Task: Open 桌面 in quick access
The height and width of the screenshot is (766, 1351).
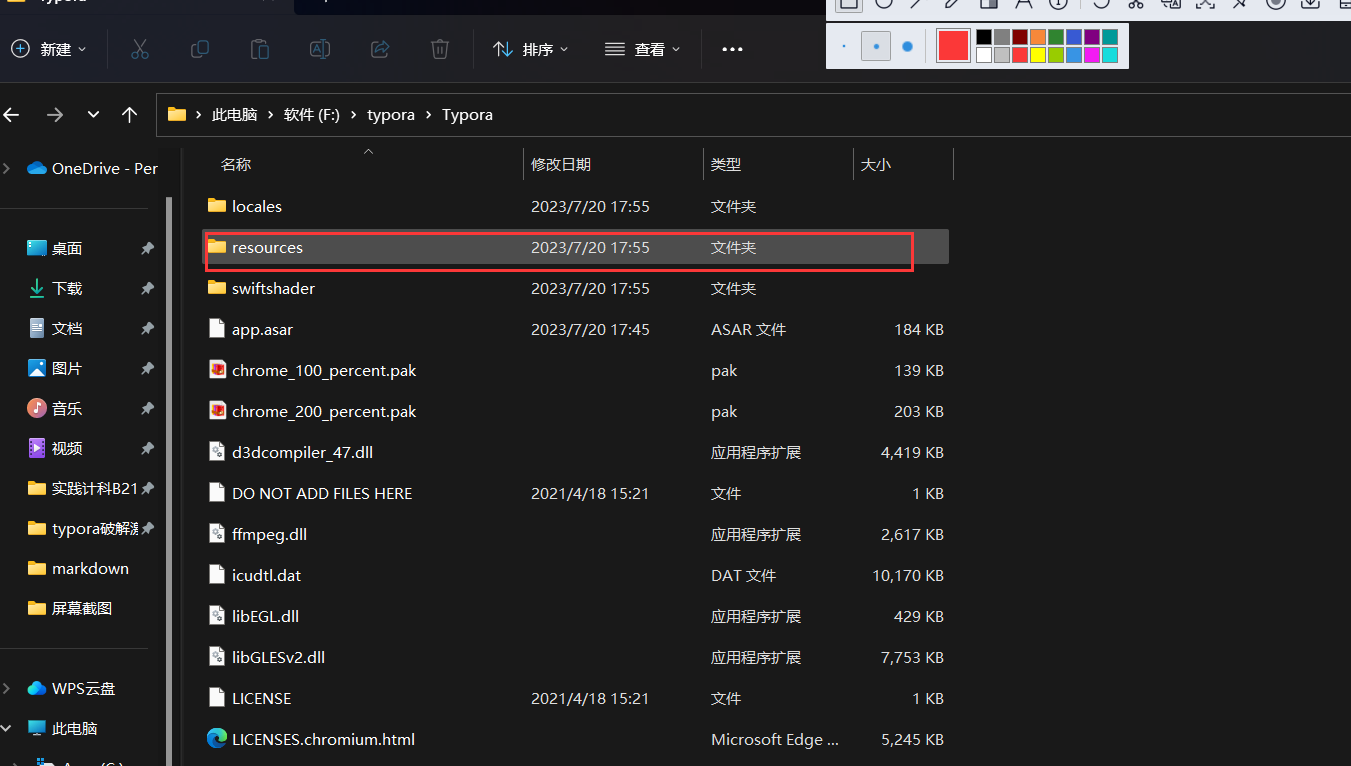Action: 54,248
